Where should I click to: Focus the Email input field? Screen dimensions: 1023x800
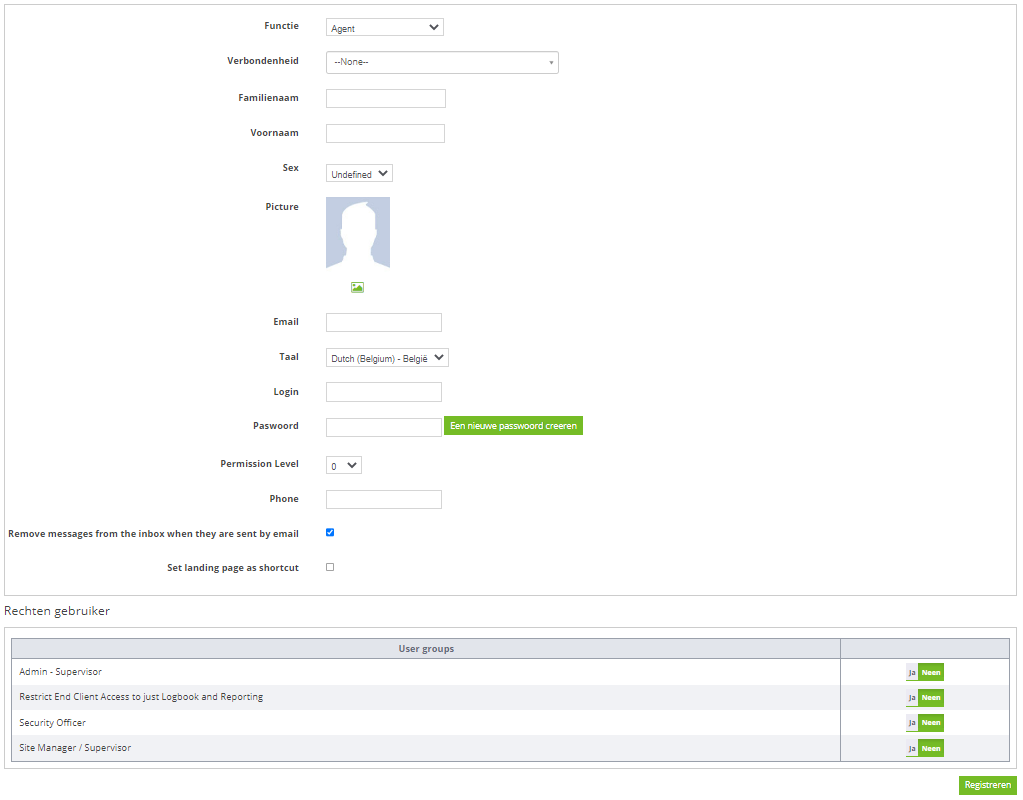tap(384, 322)
